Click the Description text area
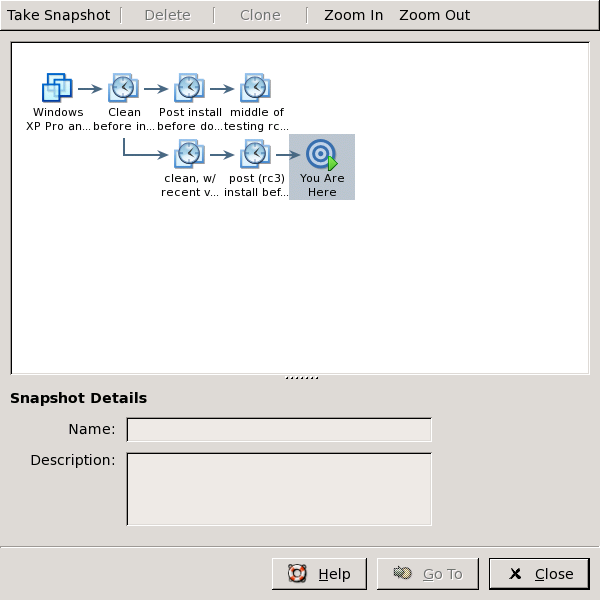Image resolution: width=600 pixels, height=600 pixels. (x=279, y=489)
